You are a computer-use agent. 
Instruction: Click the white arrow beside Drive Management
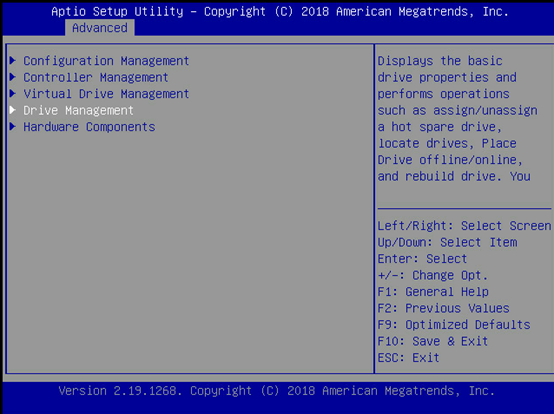[13, 110]
